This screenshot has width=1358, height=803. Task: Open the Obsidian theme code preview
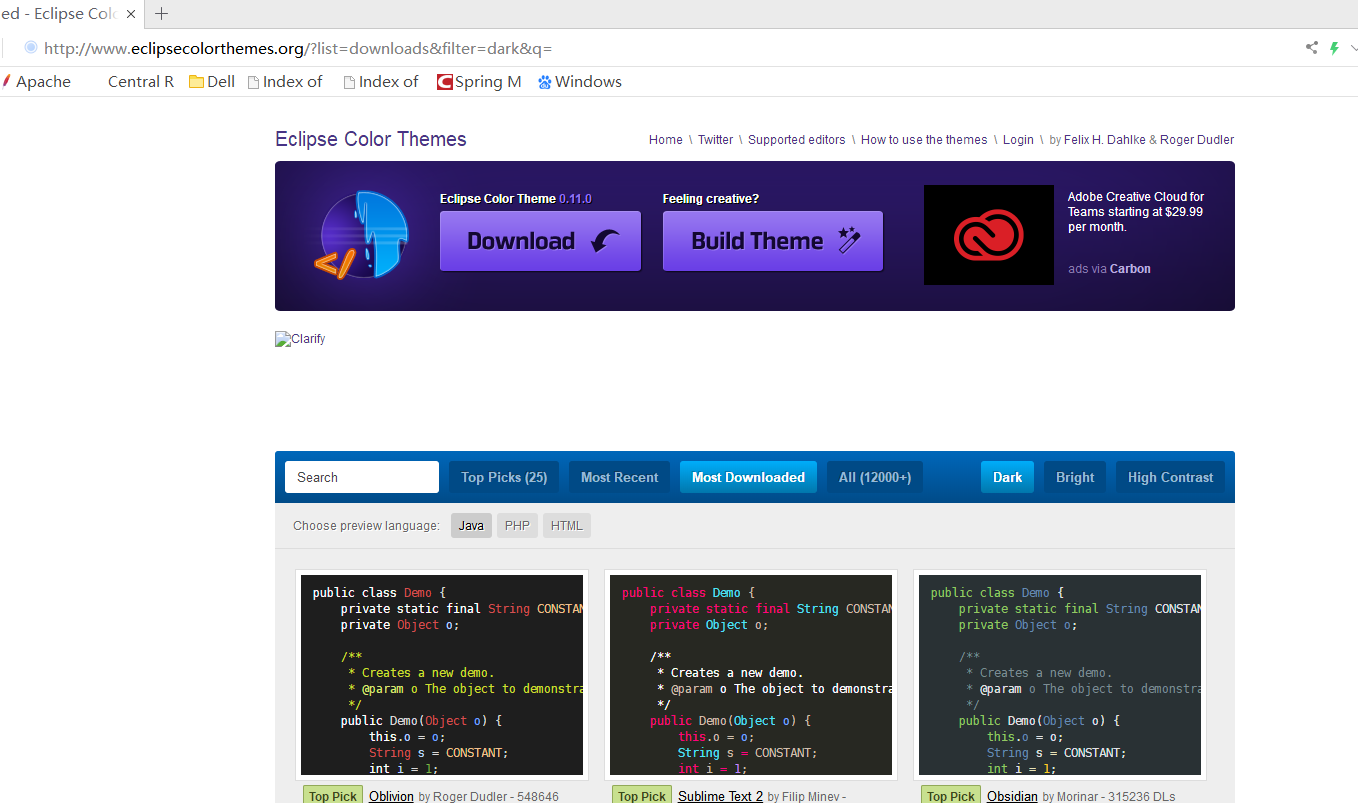(x=1060, y=675)
